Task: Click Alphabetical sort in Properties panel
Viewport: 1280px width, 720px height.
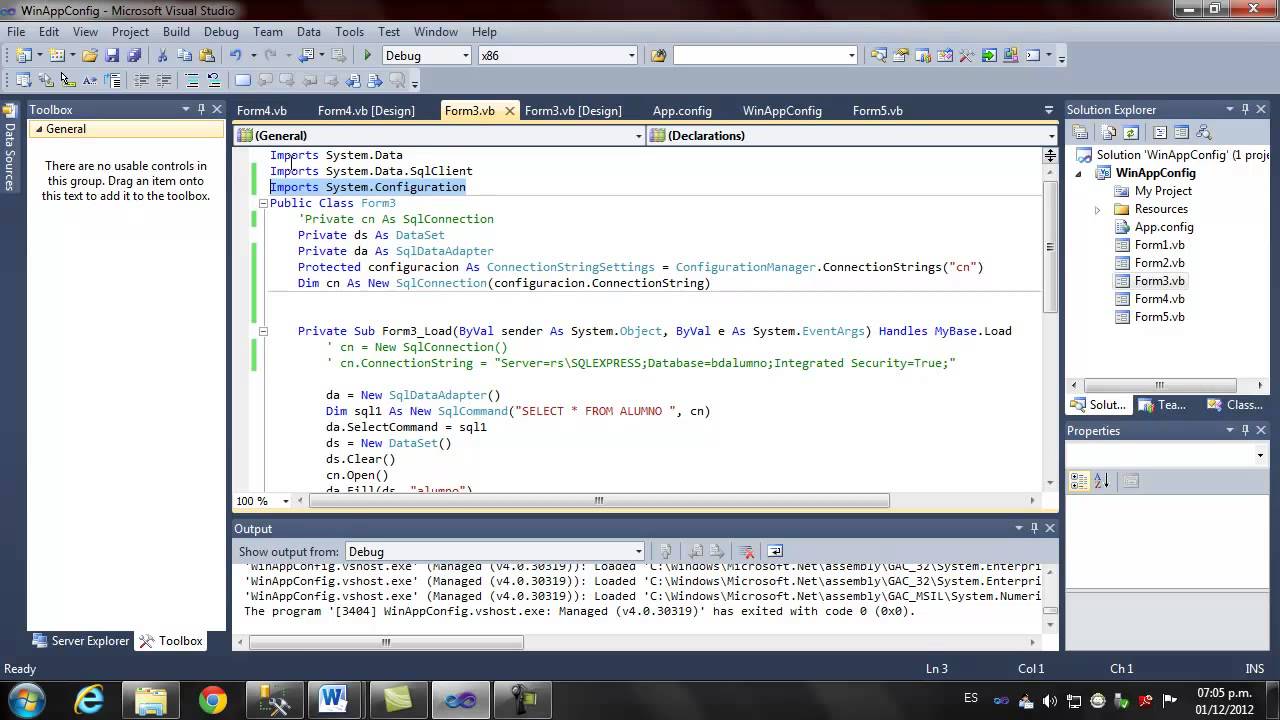Action: (x=1101, y=481)
